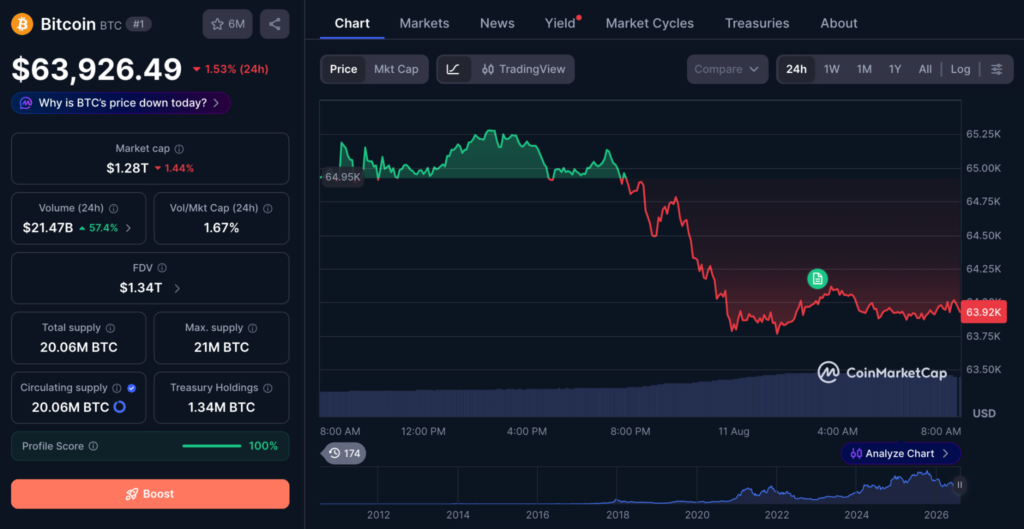Click the range slider handle on overview chart
1024x529 pixels.
(960, 485)
